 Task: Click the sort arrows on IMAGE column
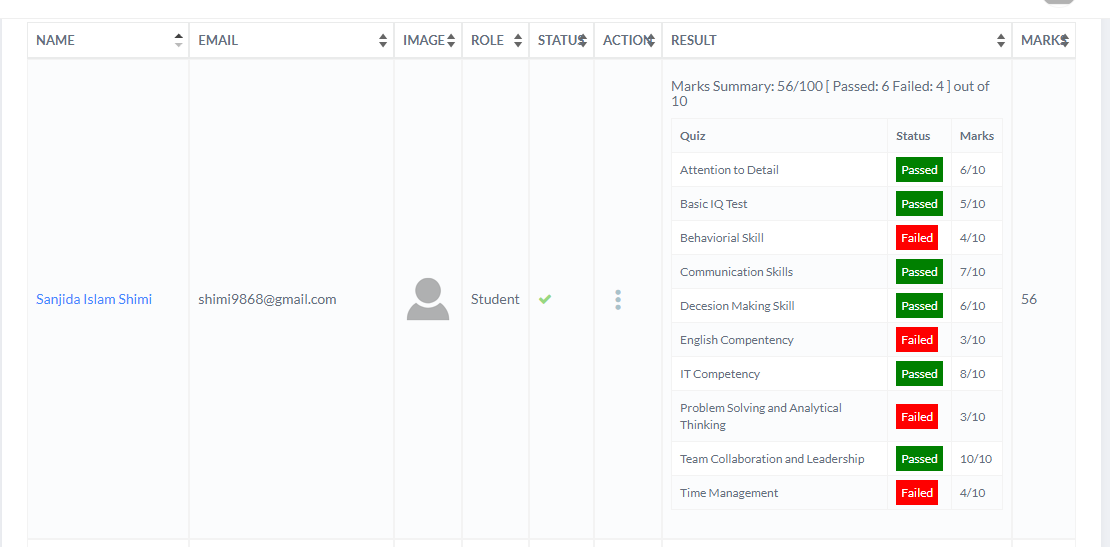click(450, 40)
